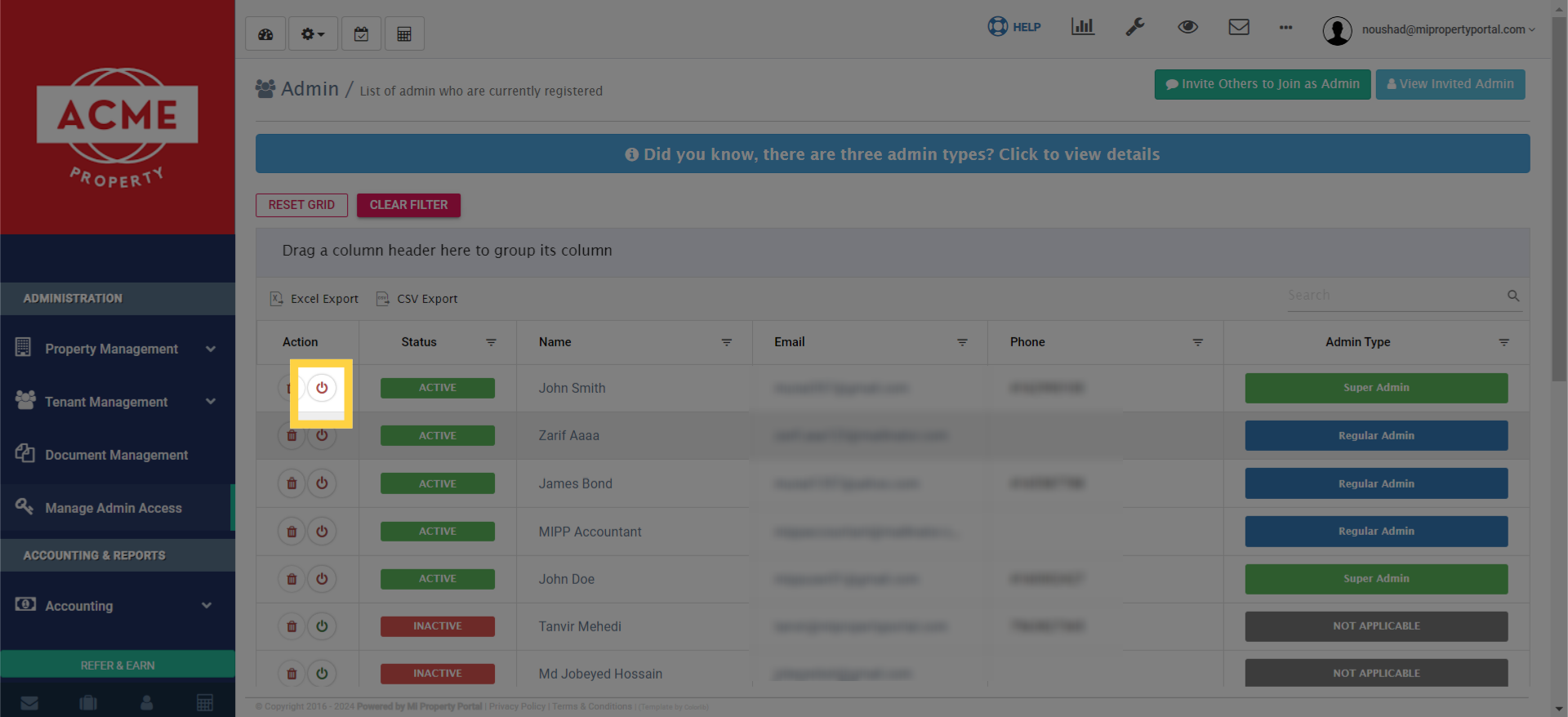The height and width of the screenshot is (717, 1568).
Task: Expand the settings gear dropdown
Action: (x=313, y=34)
